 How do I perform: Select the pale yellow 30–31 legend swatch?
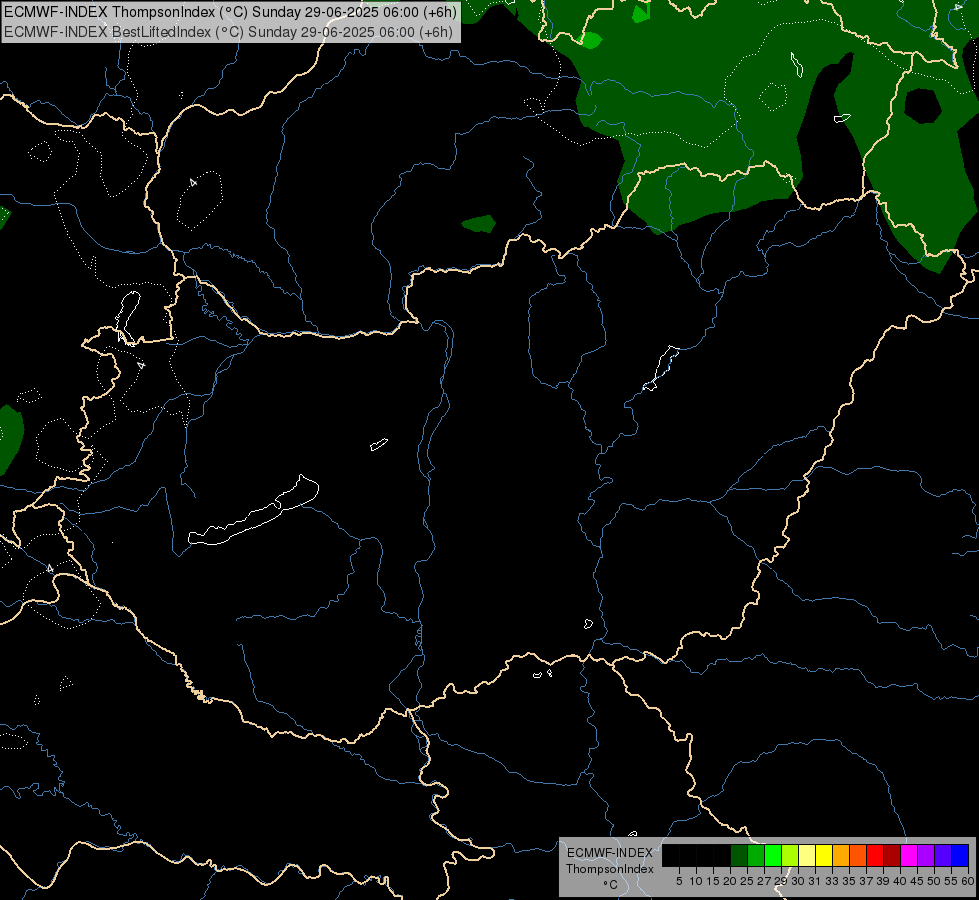pyautogui.click(x=807, y=855)
